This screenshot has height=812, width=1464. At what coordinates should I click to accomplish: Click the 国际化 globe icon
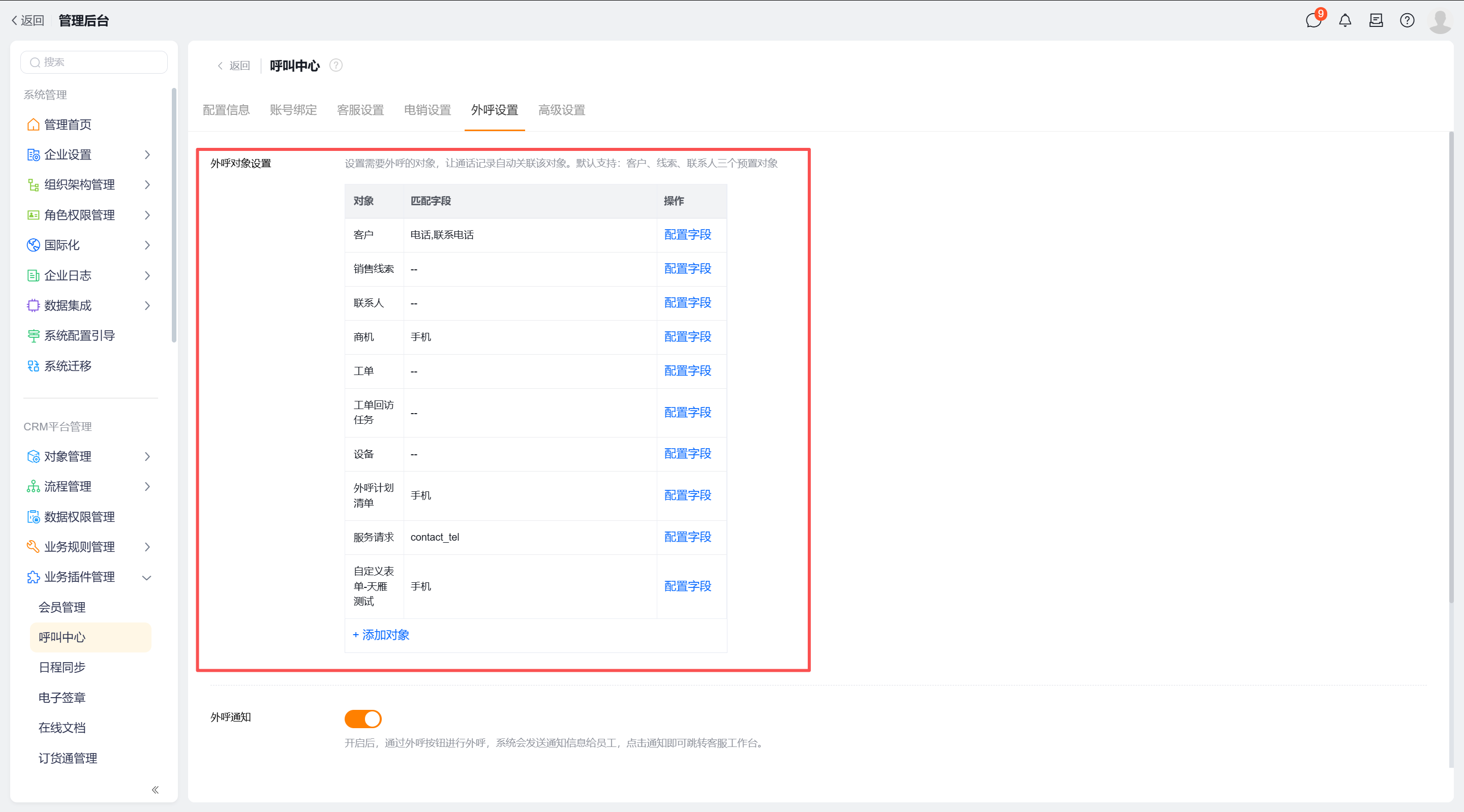tap(33, 245)
